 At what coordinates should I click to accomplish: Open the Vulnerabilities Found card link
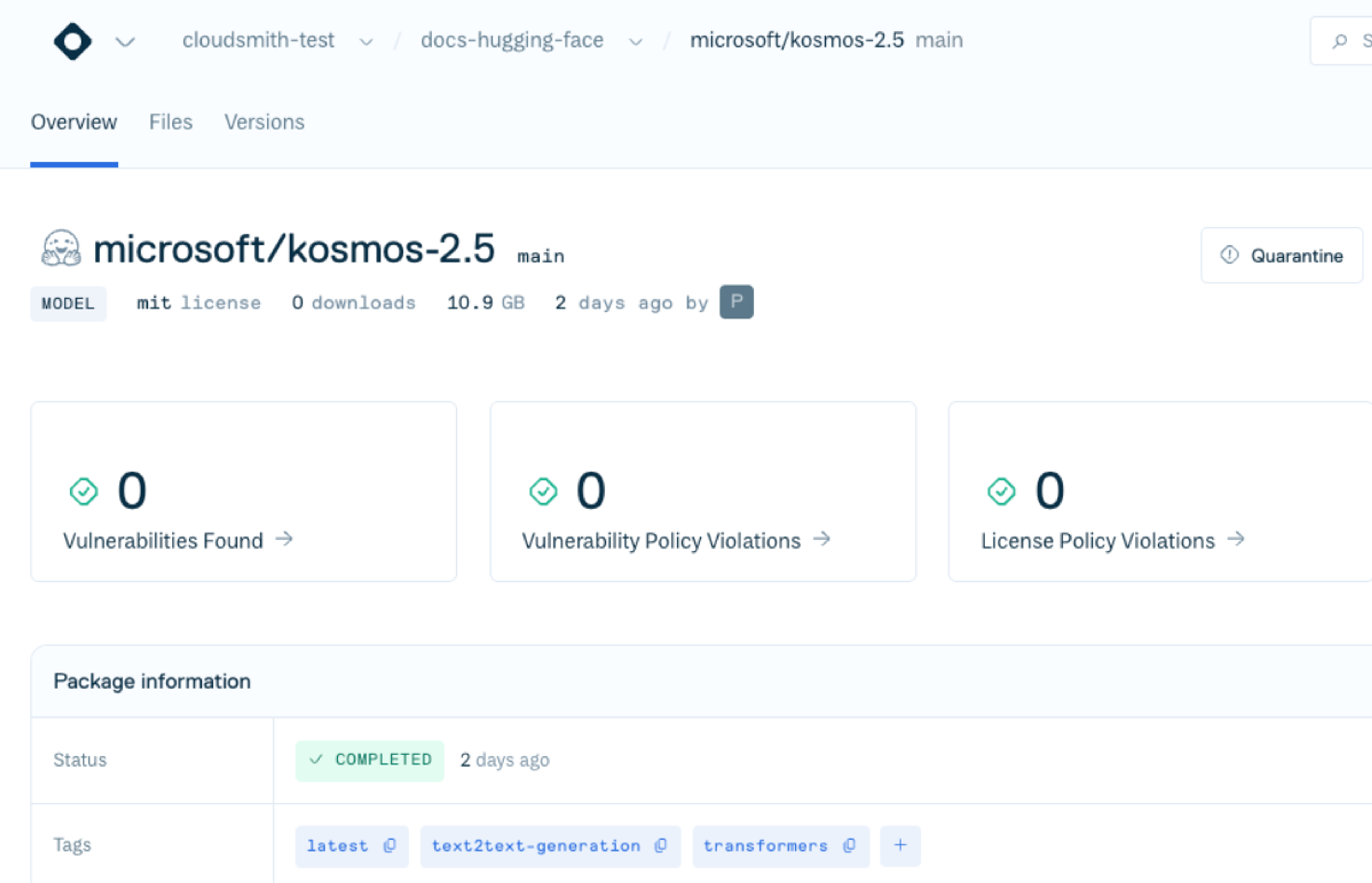(163, 541)
